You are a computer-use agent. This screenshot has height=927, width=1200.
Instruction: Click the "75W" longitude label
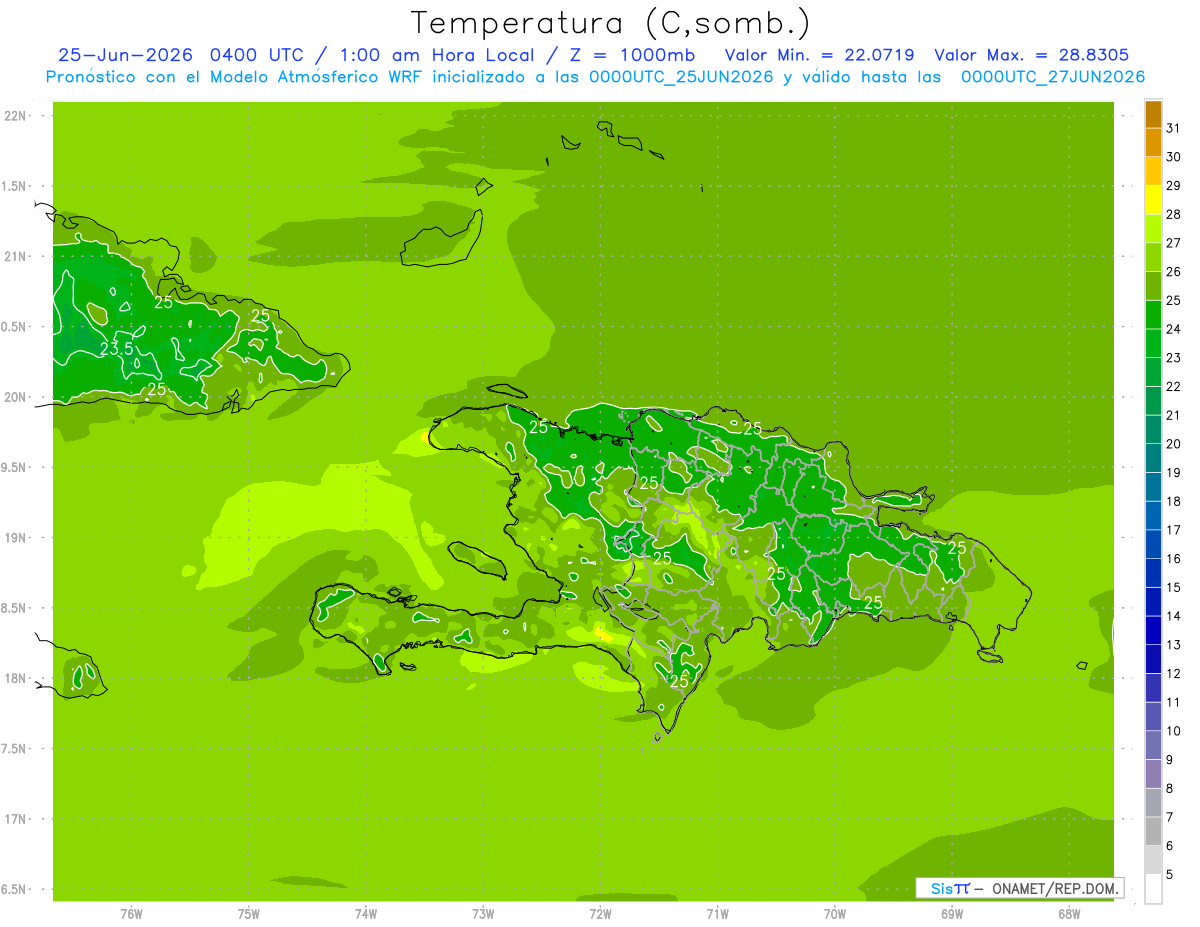[249, 913]
